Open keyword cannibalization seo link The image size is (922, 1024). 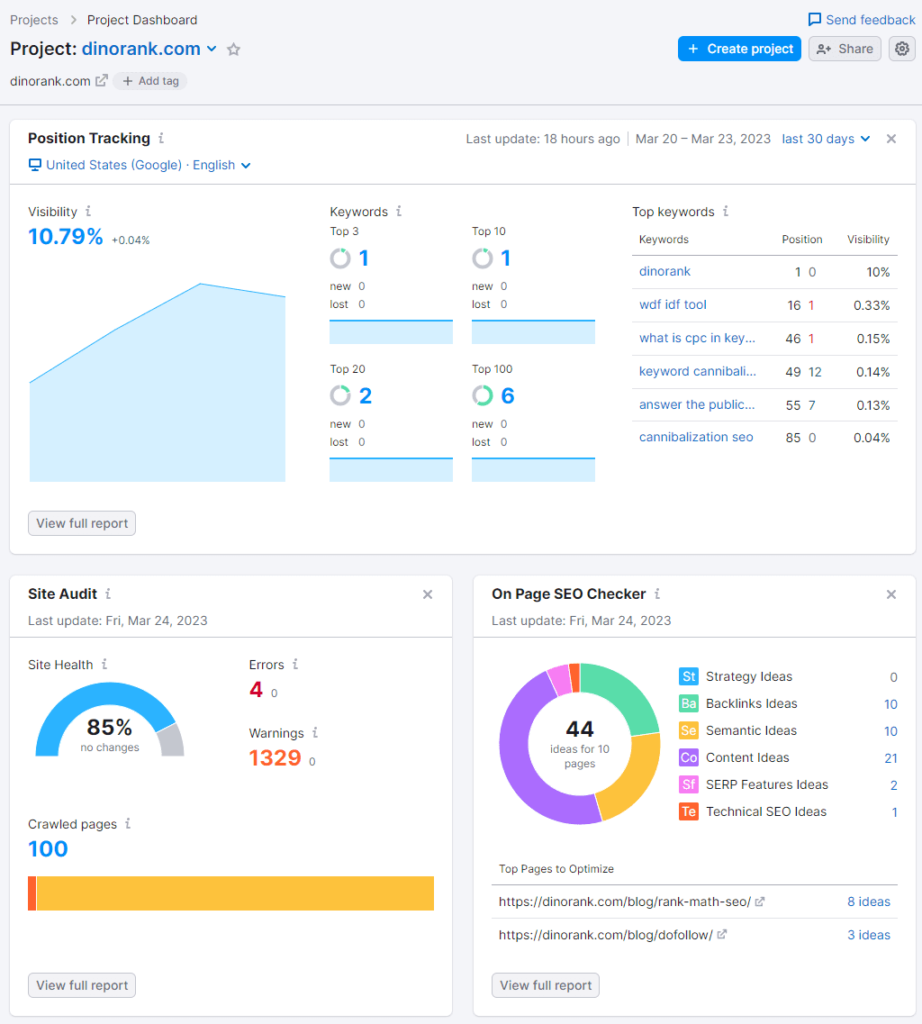tap(695, 437)
